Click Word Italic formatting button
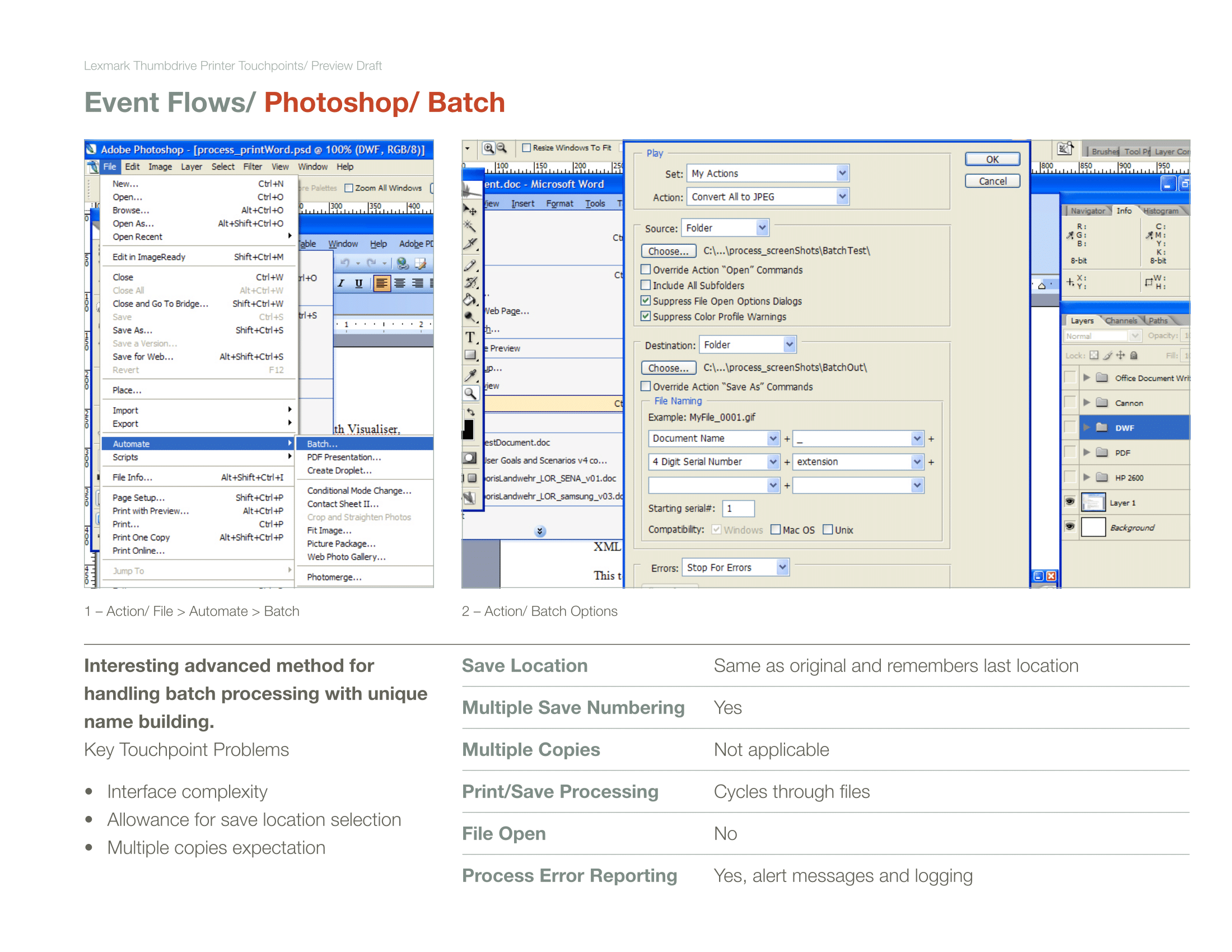 pos(340,283)
